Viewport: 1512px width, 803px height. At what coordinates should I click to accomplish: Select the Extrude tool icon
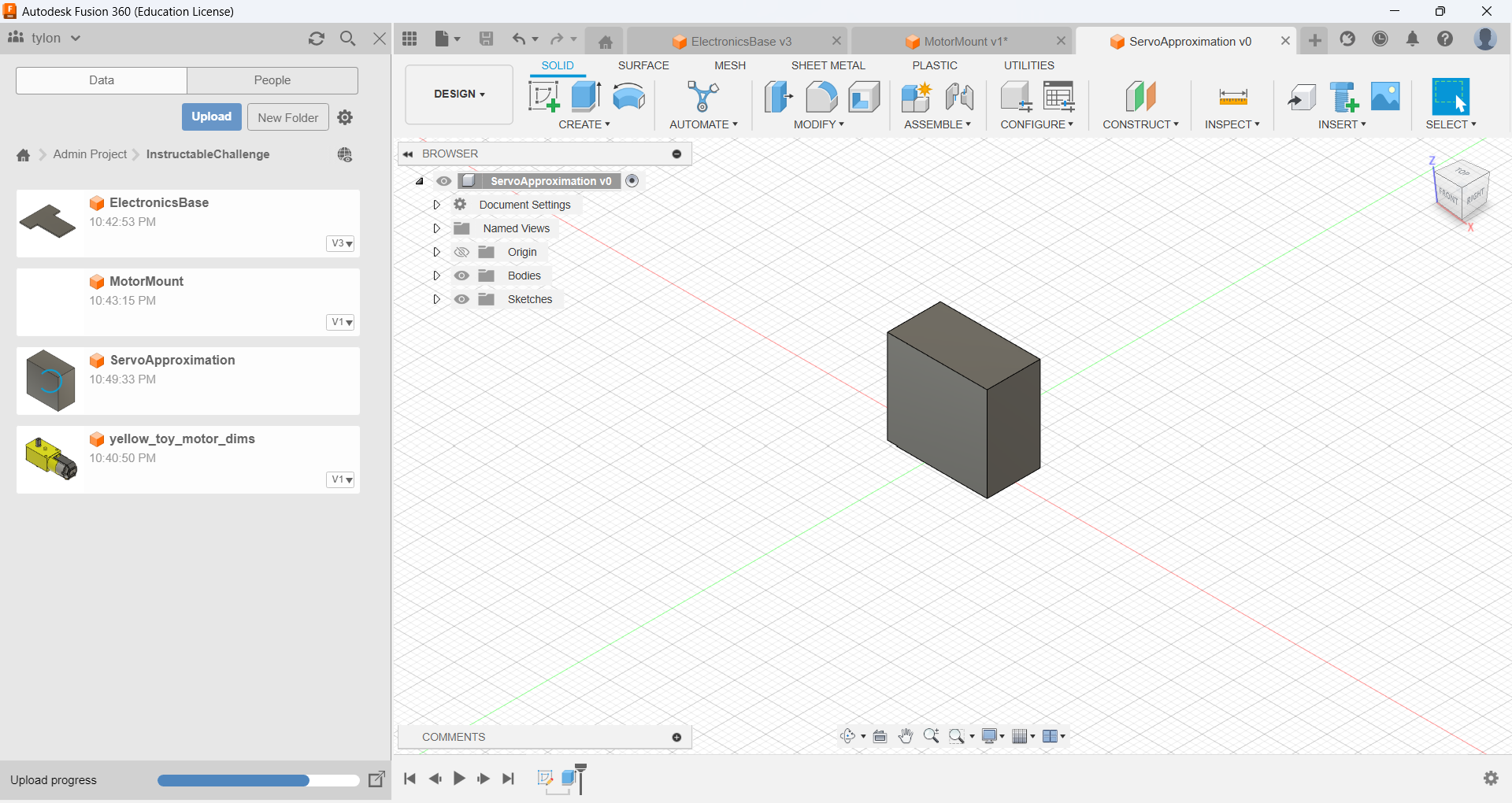pos(586,97)
